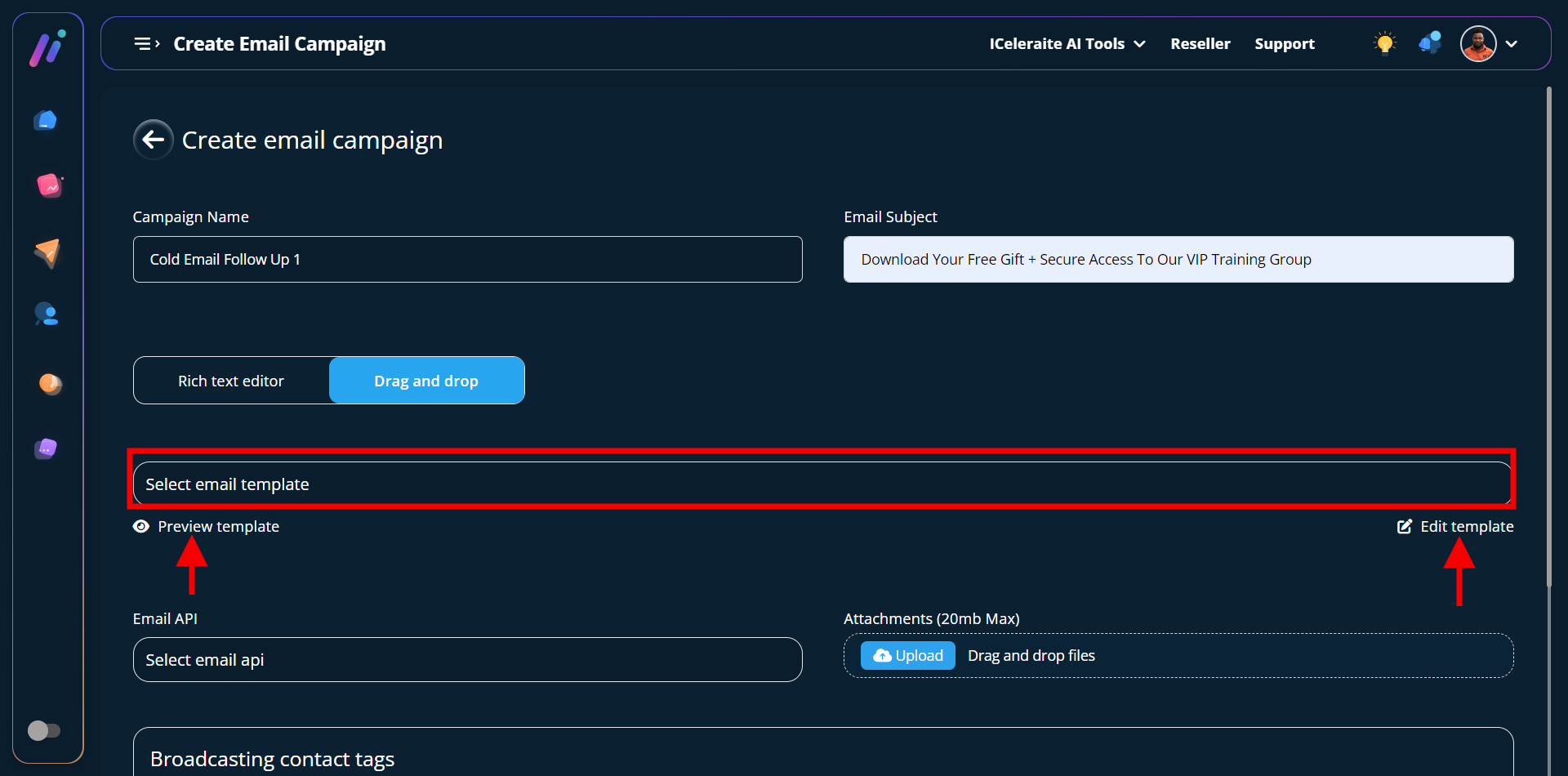Open the Select email api dropdown
This screenshot has width=1568, height=776.
click(x=467, y=660)
